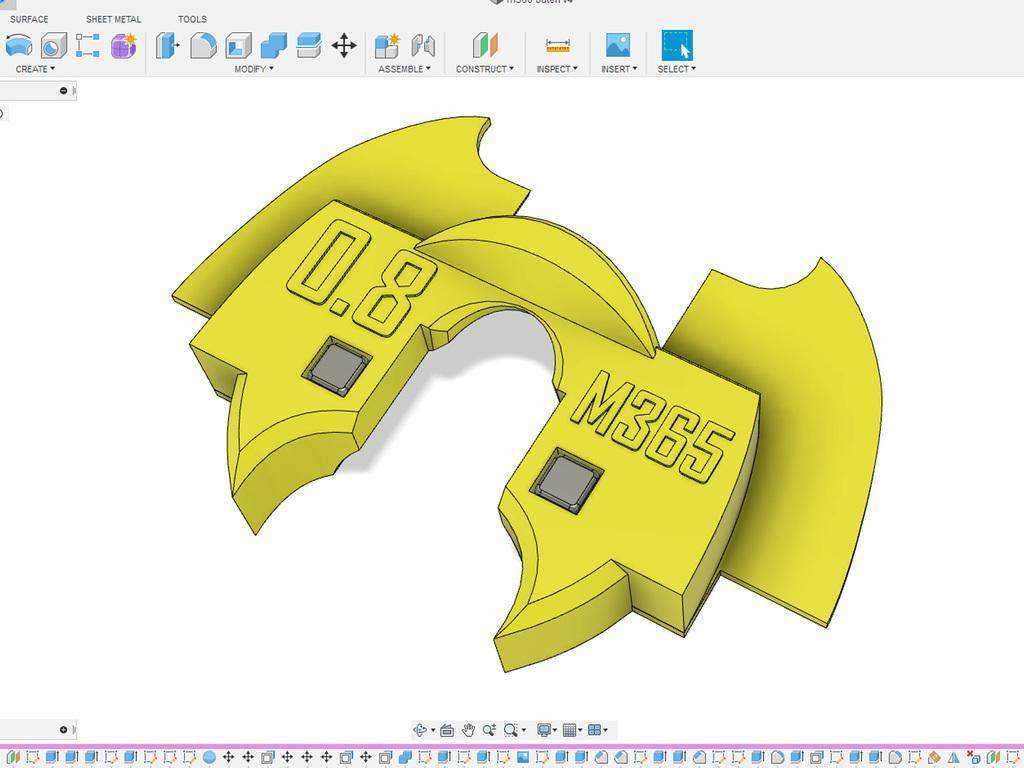Expand the INSERT dropdown menu
The width and height of the screenshot is (1024, 768).
click(619, 69)
